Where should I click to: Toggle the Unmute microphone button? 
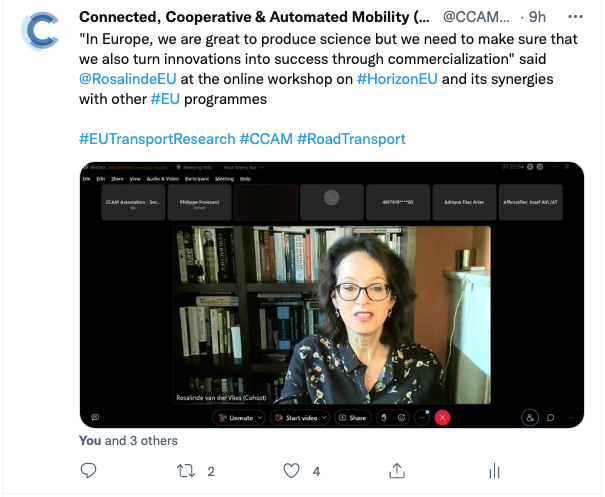236,418
